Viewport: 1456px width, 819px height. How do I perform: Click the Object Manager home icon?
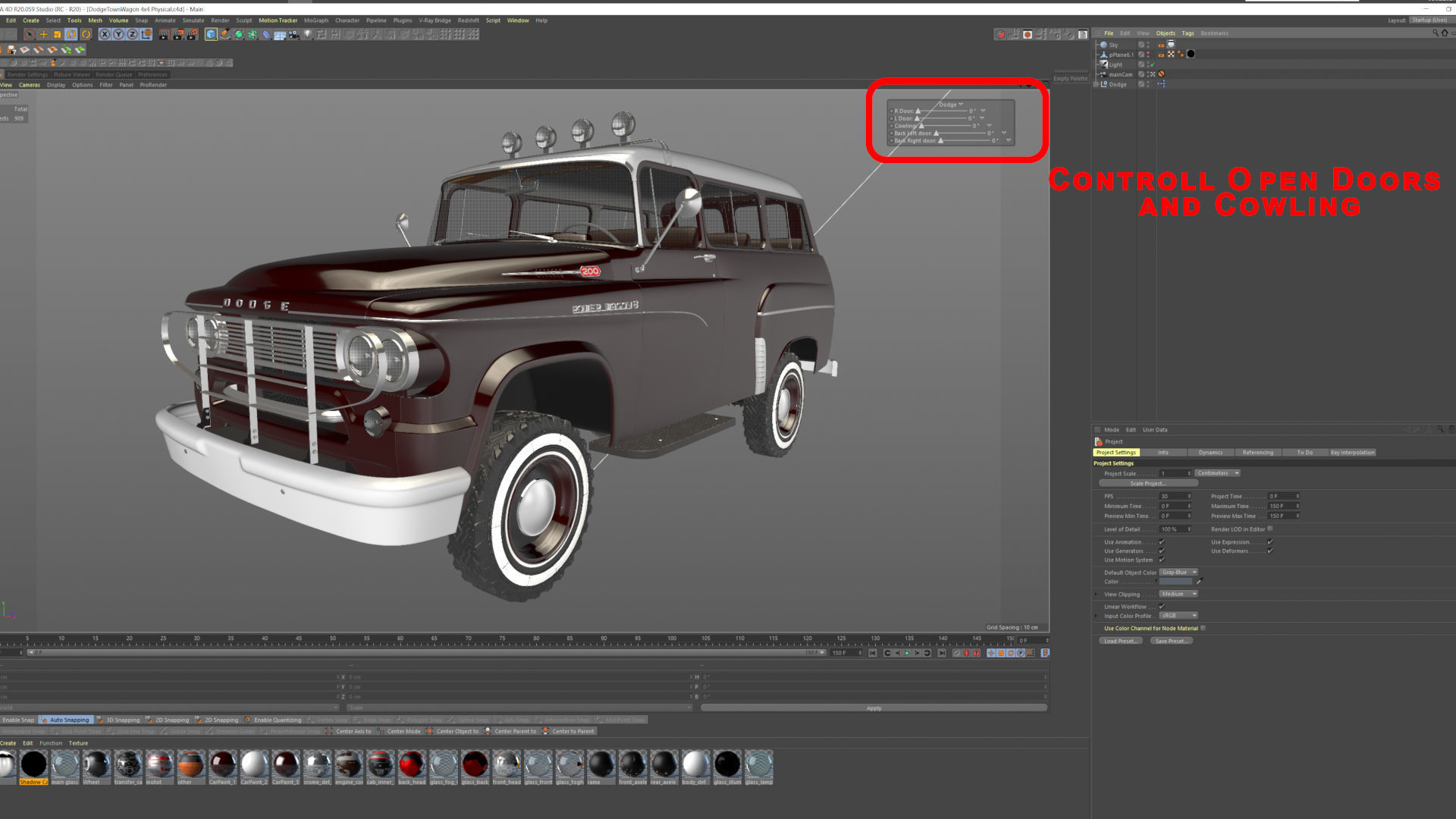pos(1445,33)
